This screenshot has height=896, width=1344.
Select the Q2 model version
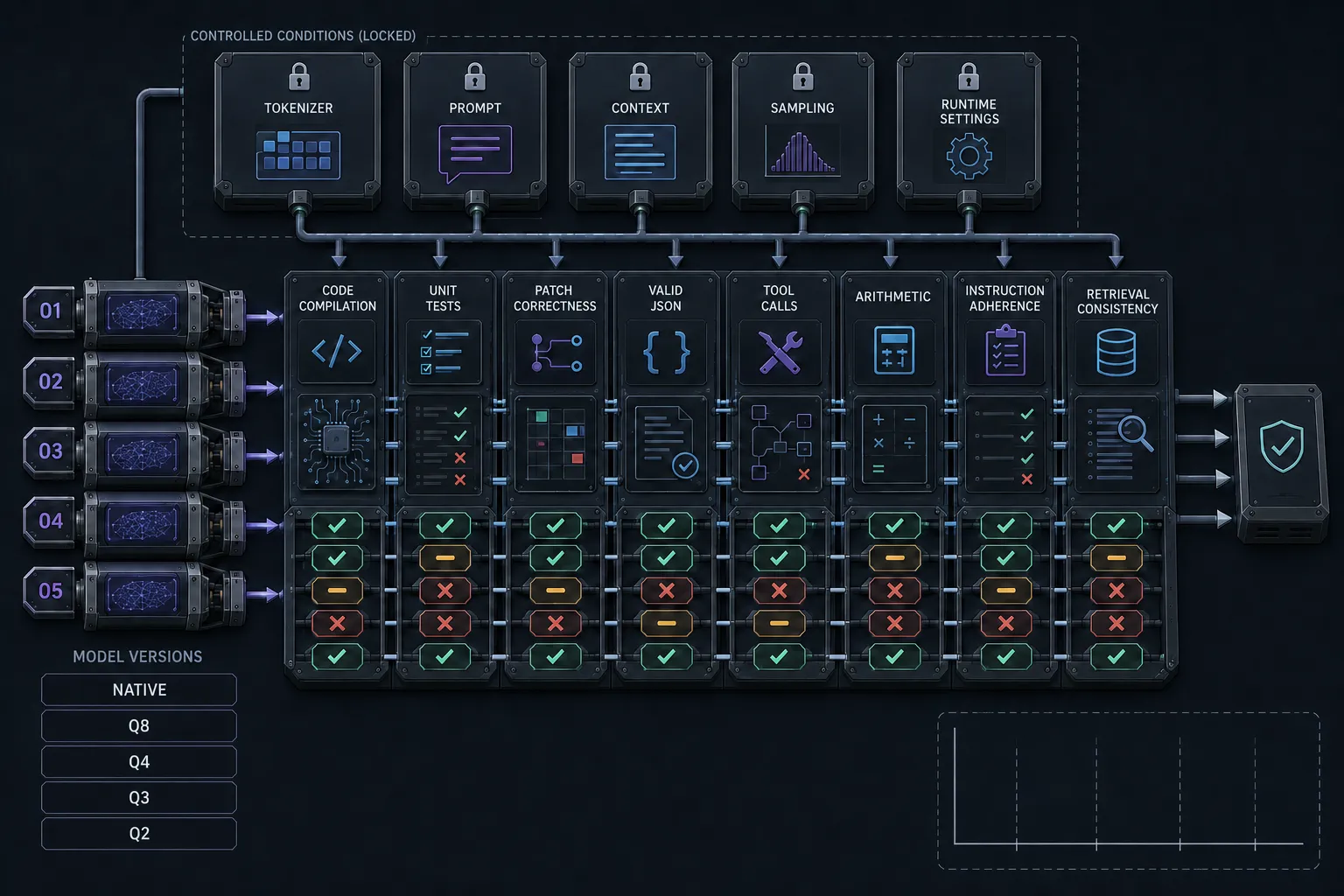click(x=139, y=833)
